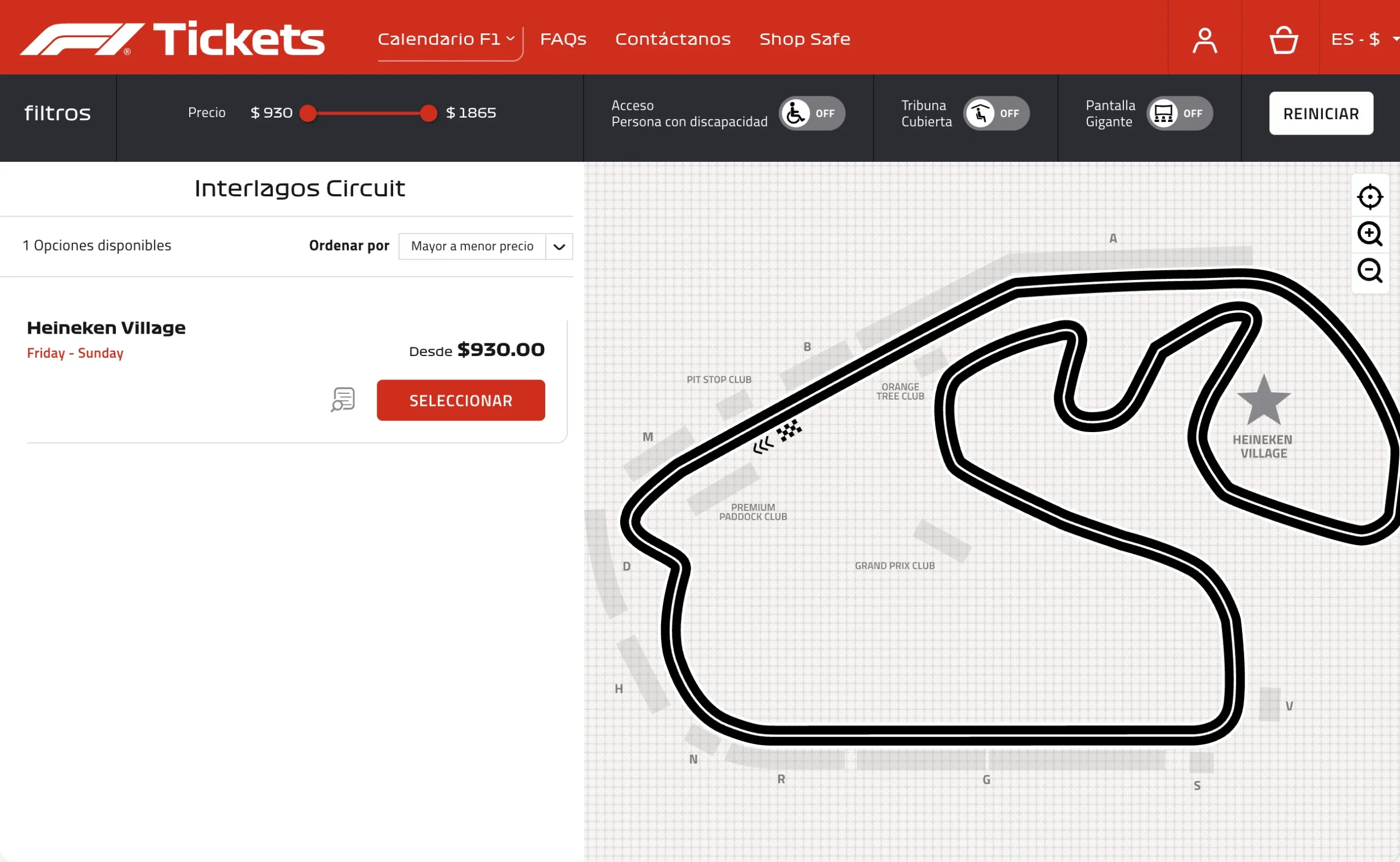Click SELECCIONAR for Heineken Village
This screenshot has height=862, width=1400.
pos(460,401)
